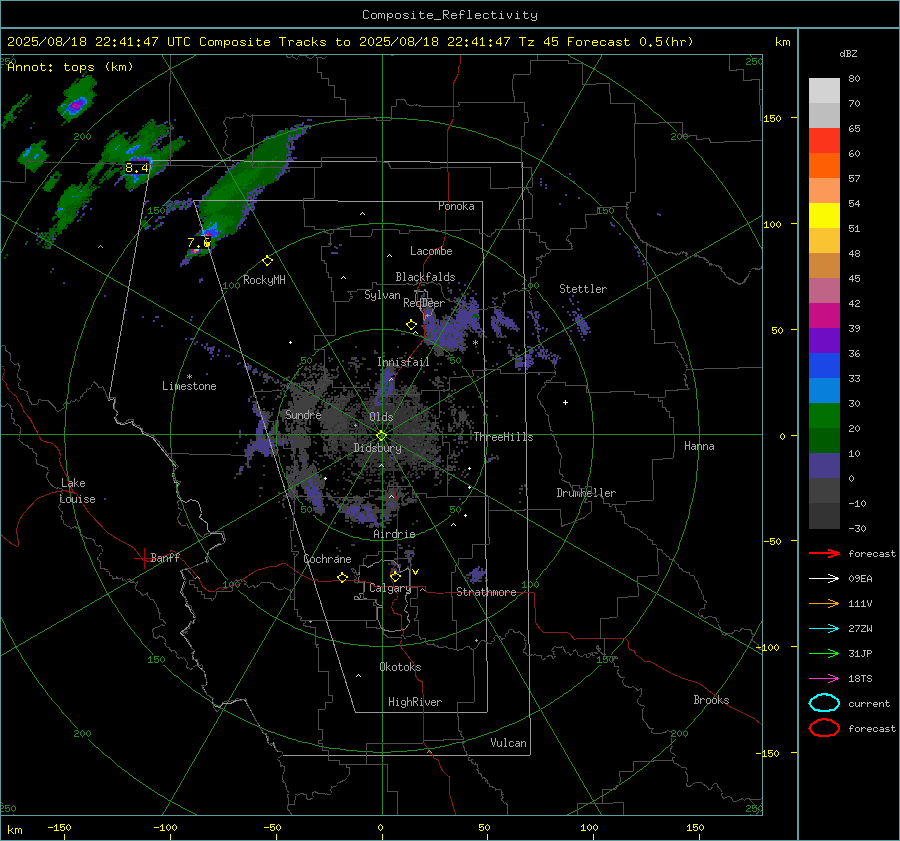
Task: Click the Airdrie town label
Action: (394, 534)
